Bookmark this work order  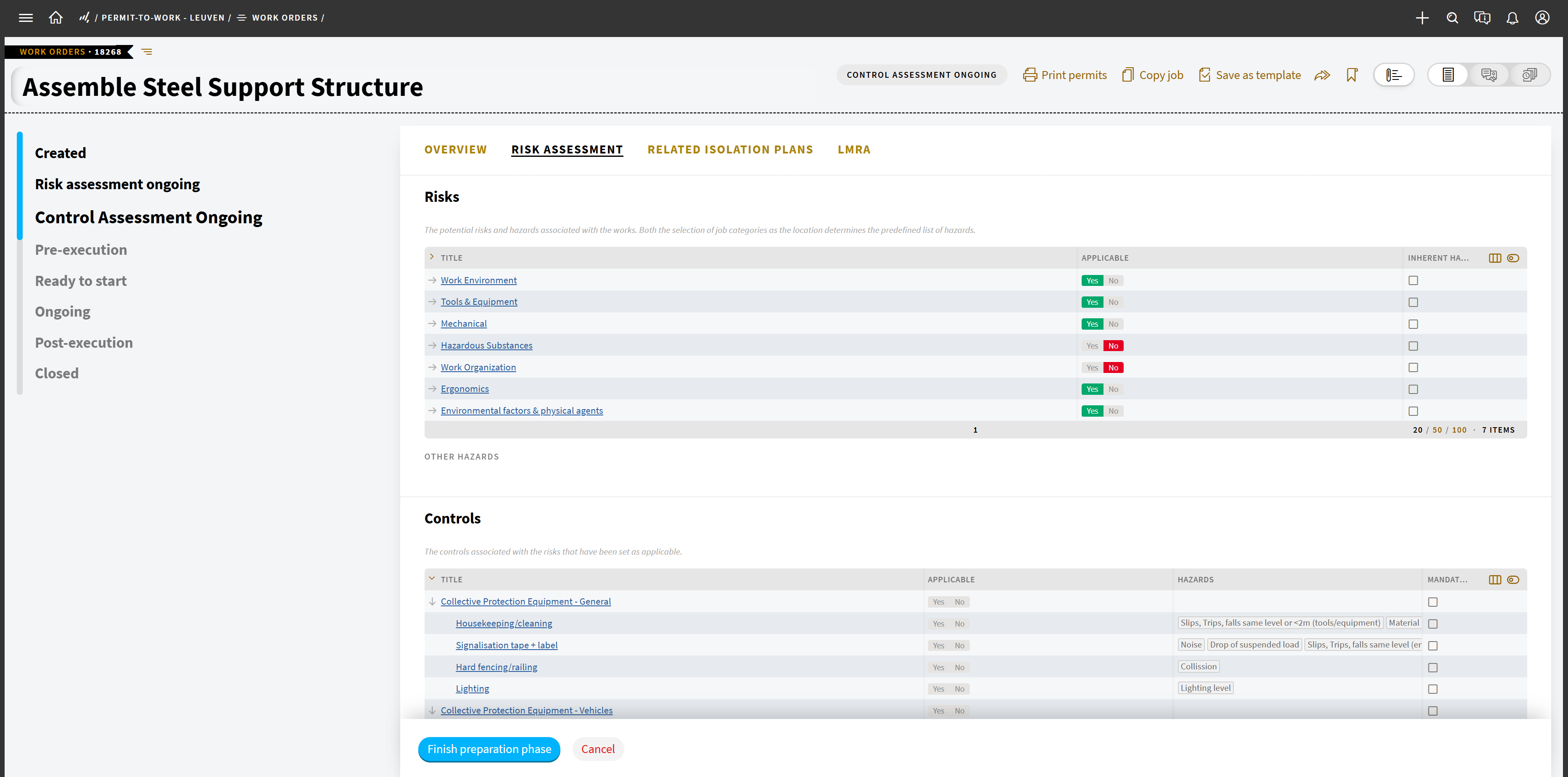click(1352, 75)
